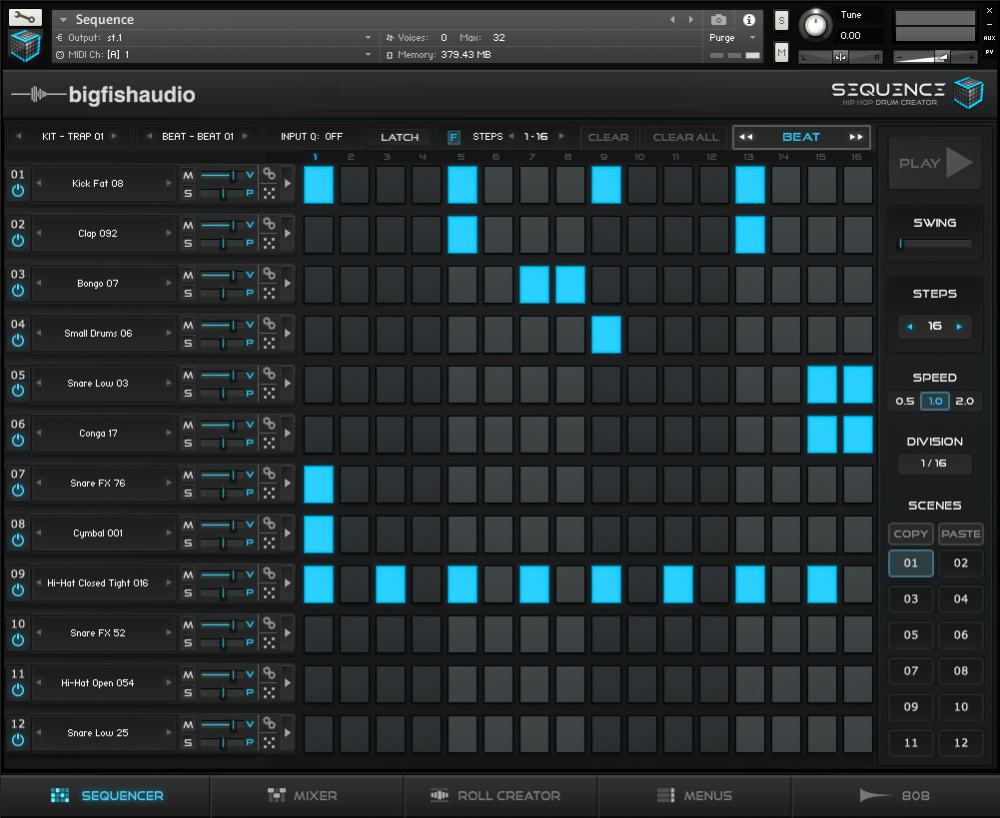Open the instrument info panel via the i icon
Viewport: 1000px width, 818px height.
click(748, 20)
